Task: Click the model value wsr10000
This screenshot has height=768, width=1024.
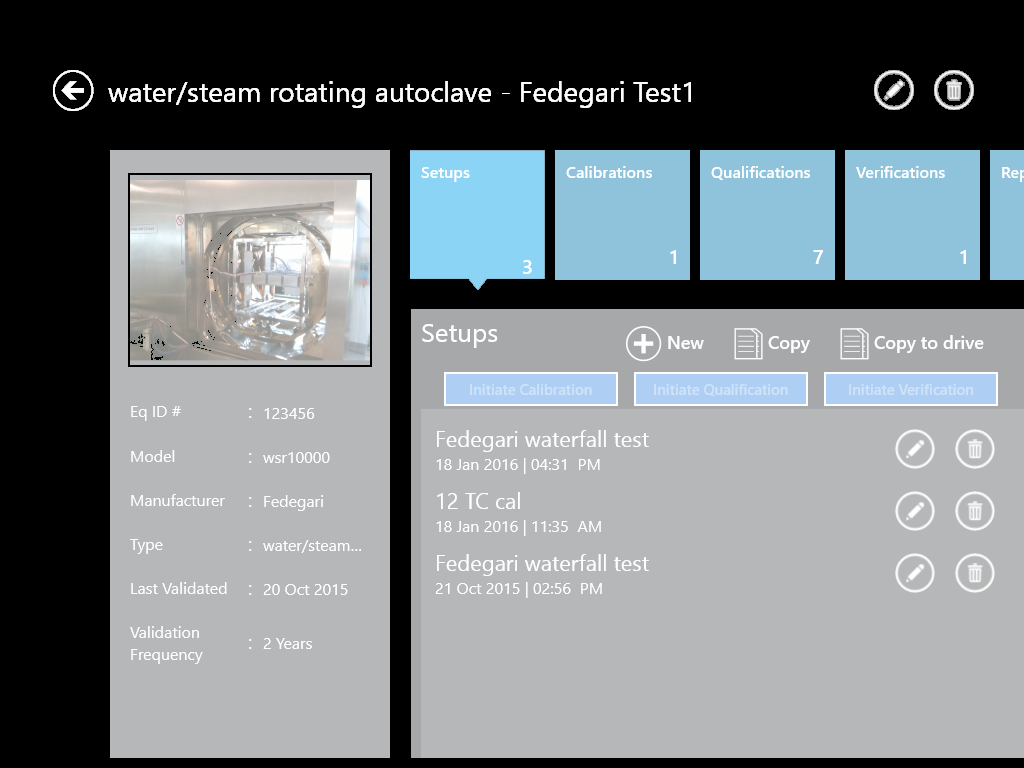Action: (x=296, y=457)
